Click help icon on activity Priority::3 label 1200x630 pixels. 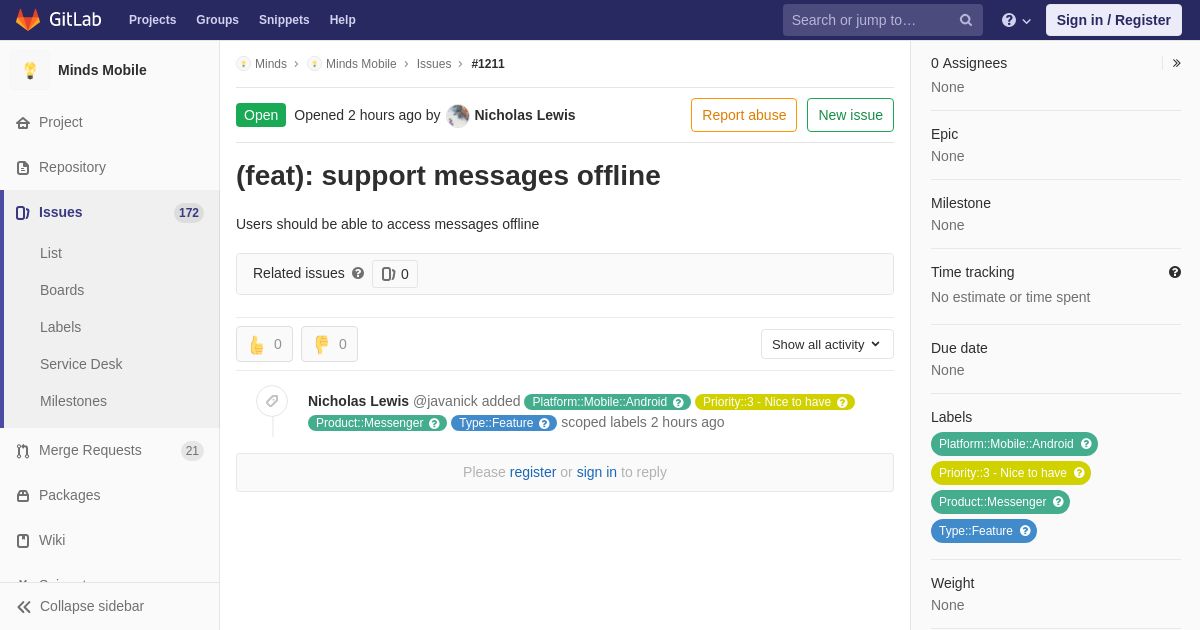tap(842, 402)
